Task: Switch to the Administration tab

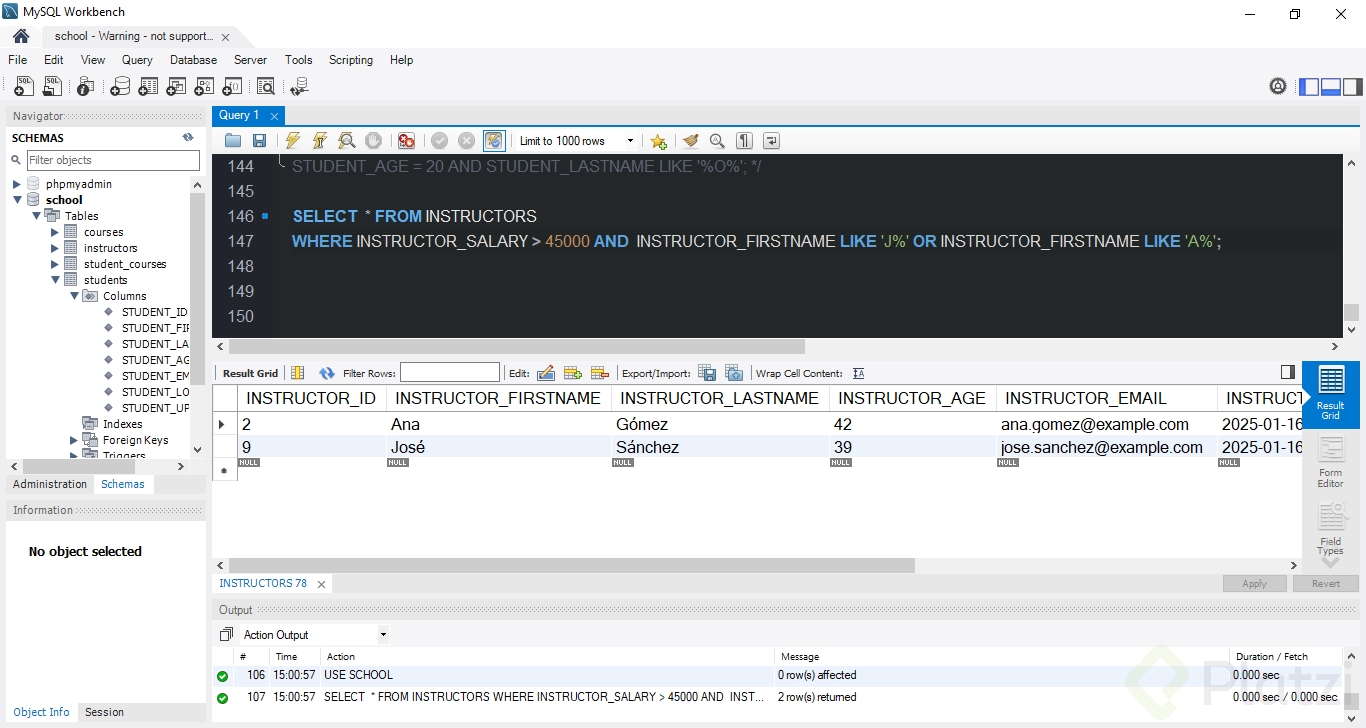Action: point(50,484)
